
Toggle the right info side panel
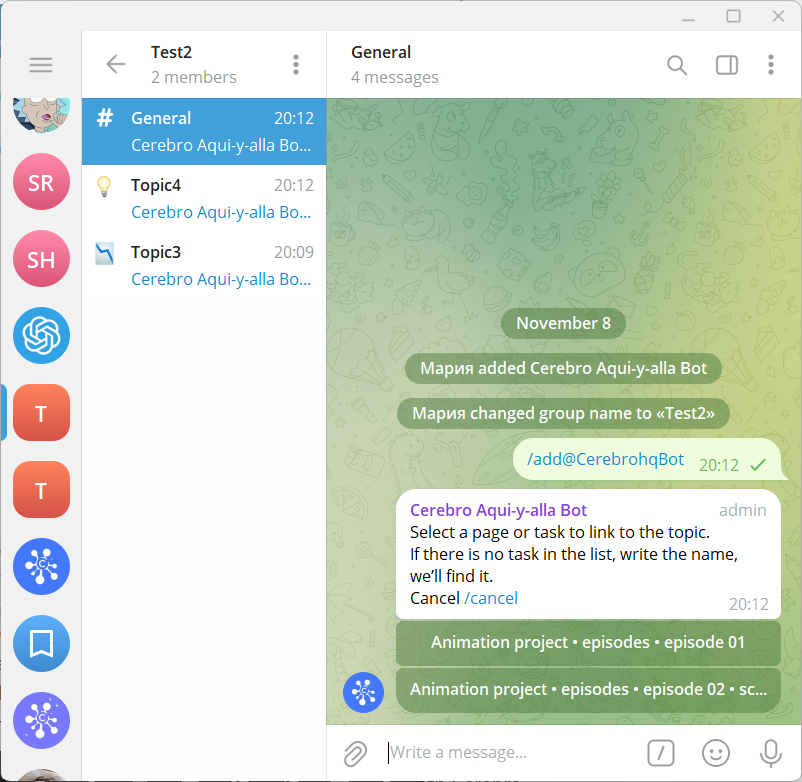click(x=727, y=65)
